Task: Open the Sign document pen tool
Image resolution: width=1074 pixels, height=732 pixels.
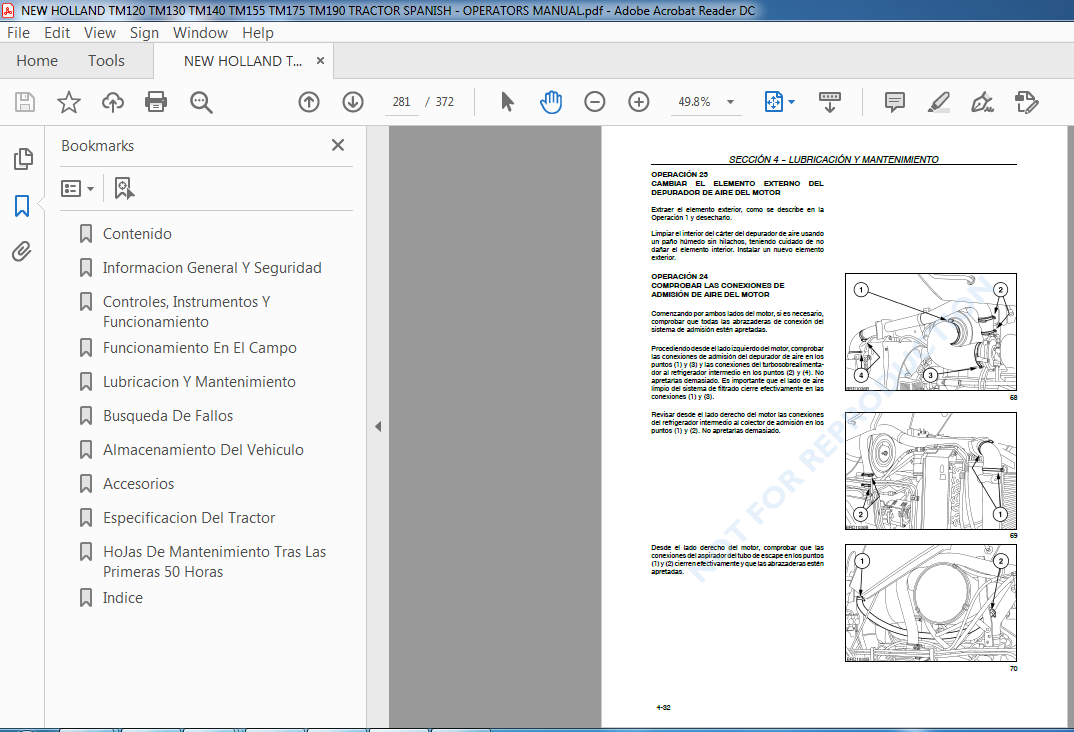Action: 982,102
